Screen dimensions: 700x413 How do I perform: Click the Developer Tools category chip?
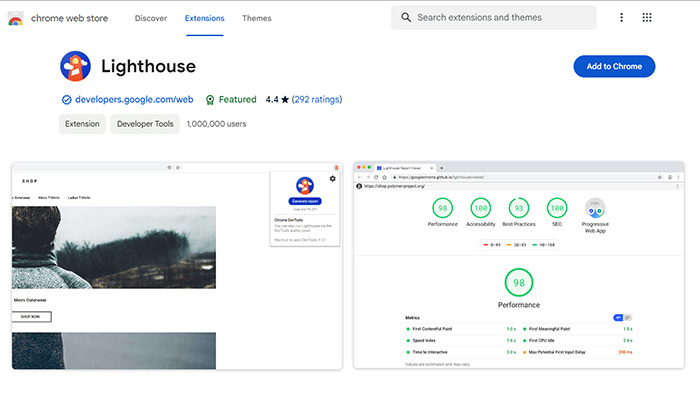[x=144, y=124]
